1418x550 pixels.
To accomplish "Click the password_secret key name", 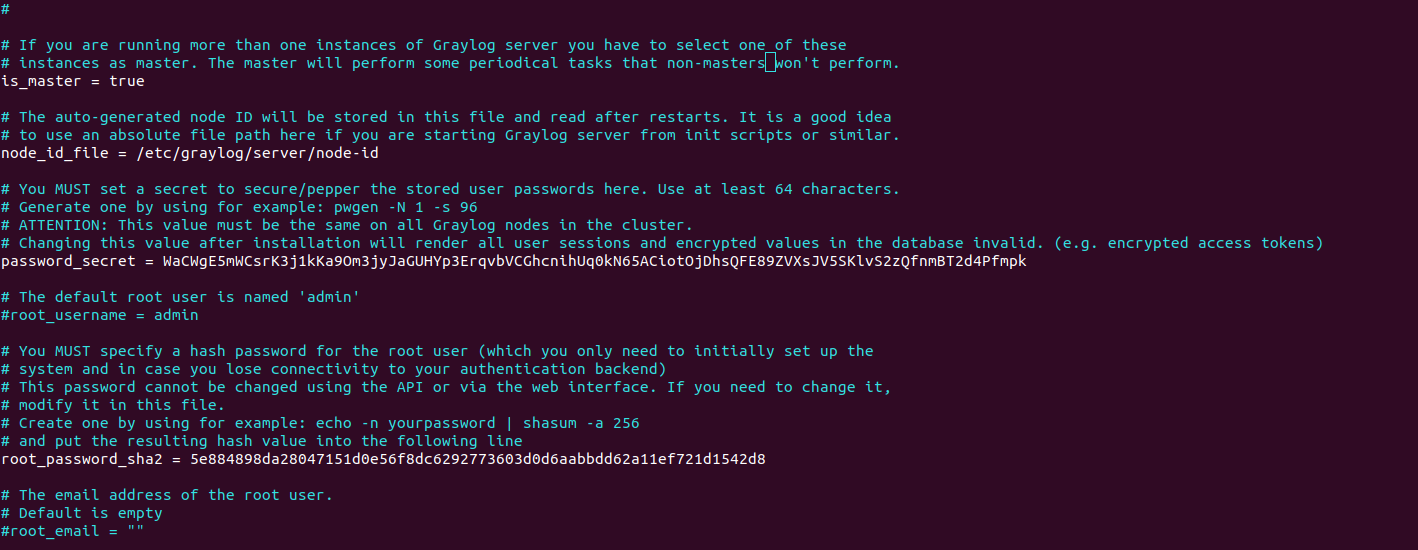I will click(69, 261).
